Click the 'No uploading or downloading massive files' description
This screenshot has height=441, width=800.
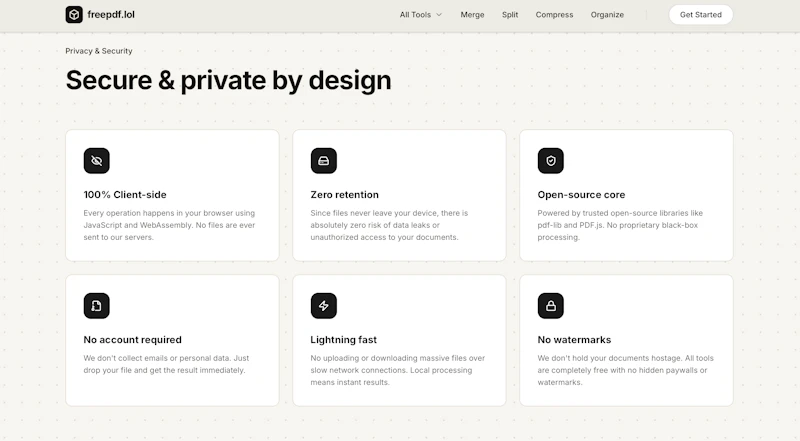point(398,370)
